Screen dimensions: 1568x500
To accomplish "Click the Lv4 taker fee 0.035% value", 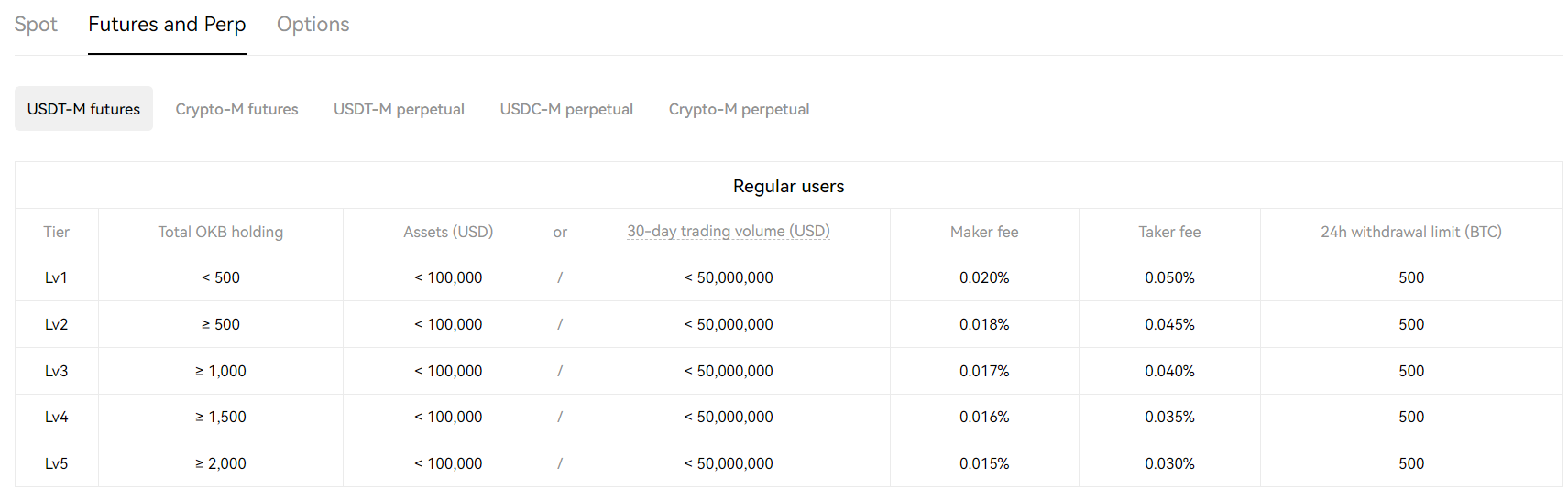I will 1169,417.
